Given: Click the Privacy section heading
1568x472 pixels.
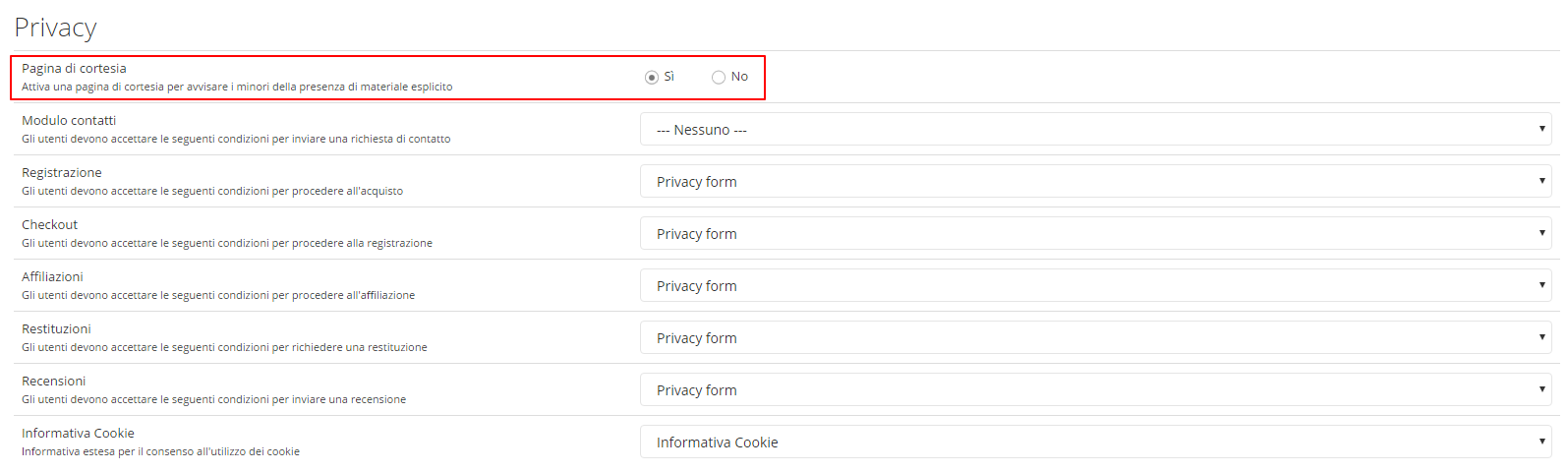Looking at the screenshot, I should click(x=55, y=28).
